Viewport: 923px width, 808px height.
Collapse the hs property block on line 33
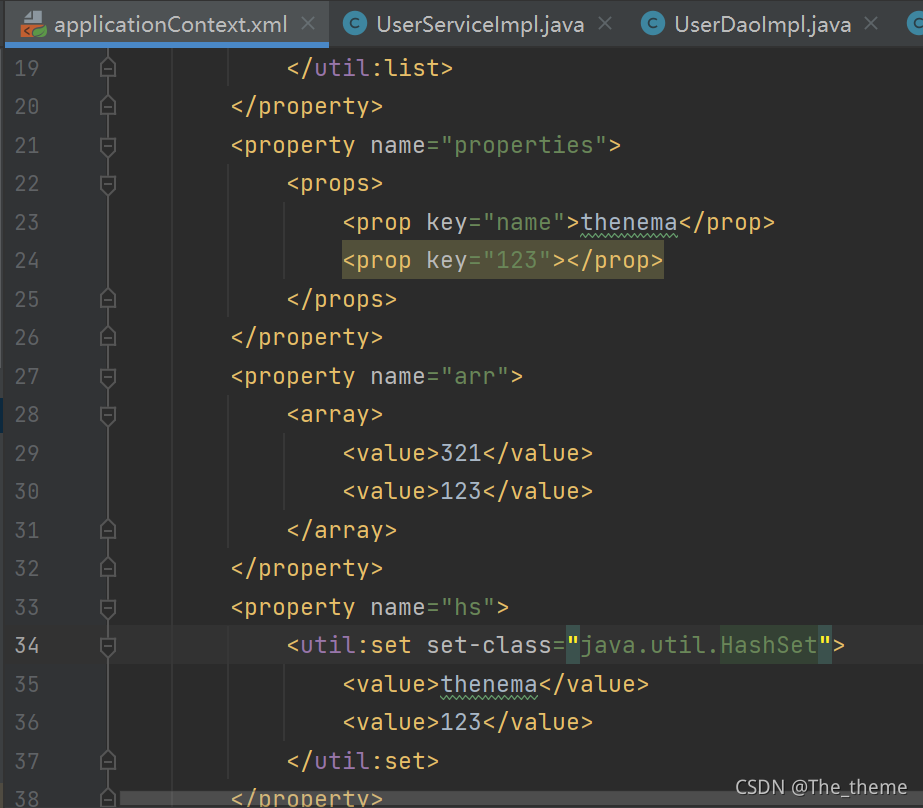(x=108, y=608)
